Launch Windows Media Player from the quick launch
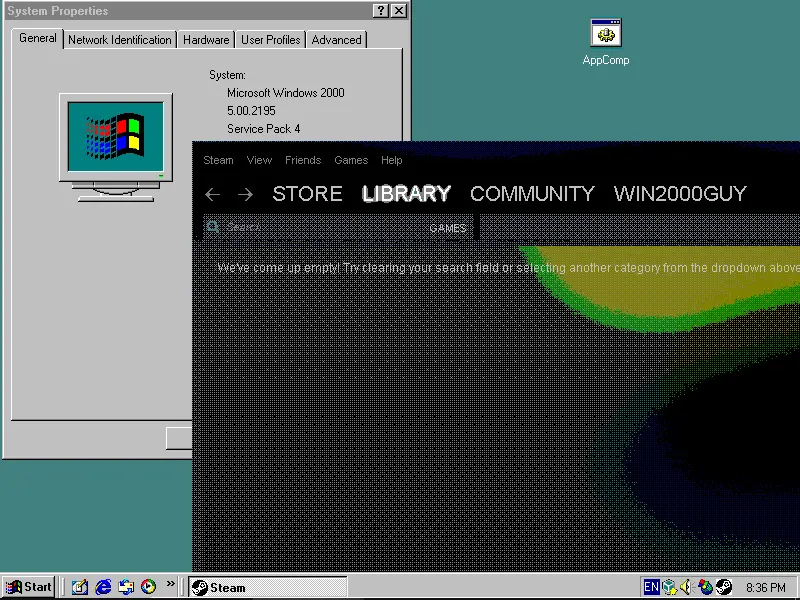The width and height of the screenshot is (800, 600). coord(148,587)
